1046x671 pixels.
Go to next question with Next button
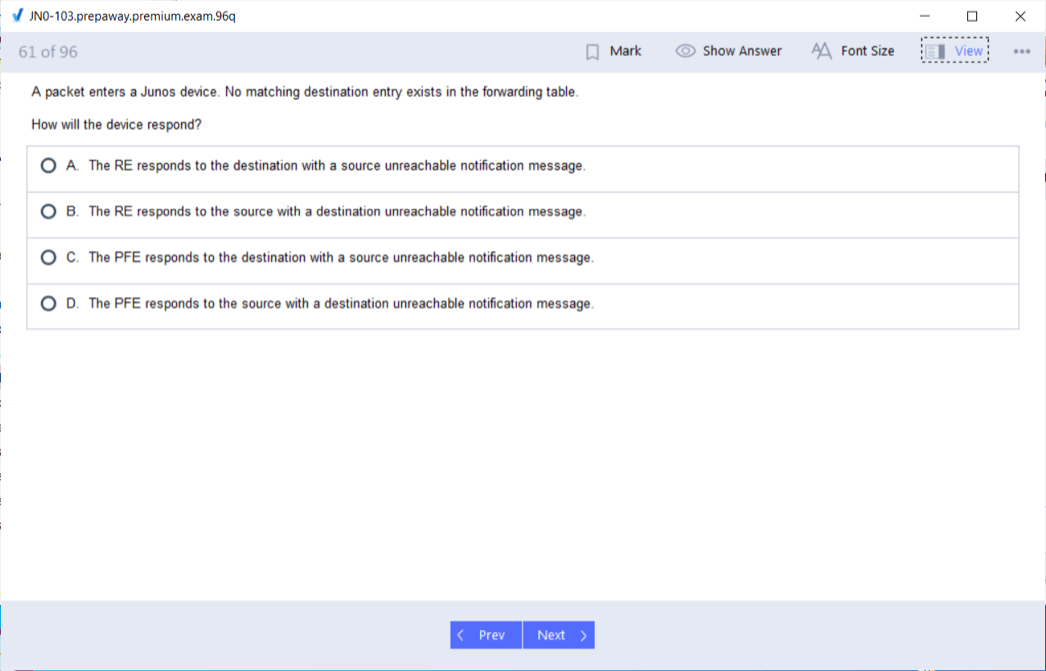(x=559, y=635)
